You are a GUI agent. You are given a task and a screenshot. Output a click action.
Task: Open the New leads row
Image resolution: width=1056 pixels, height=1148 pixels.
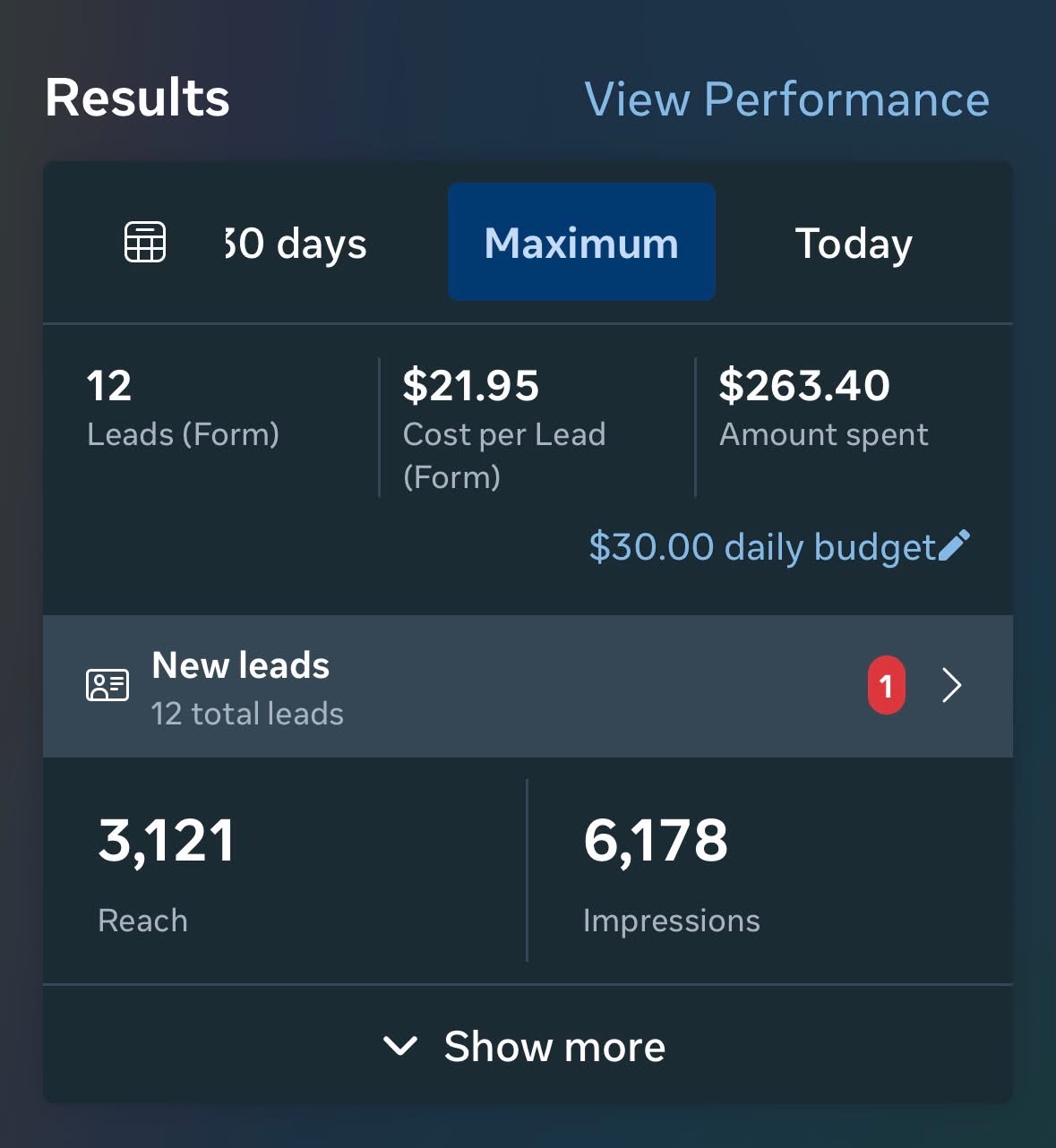528,686
